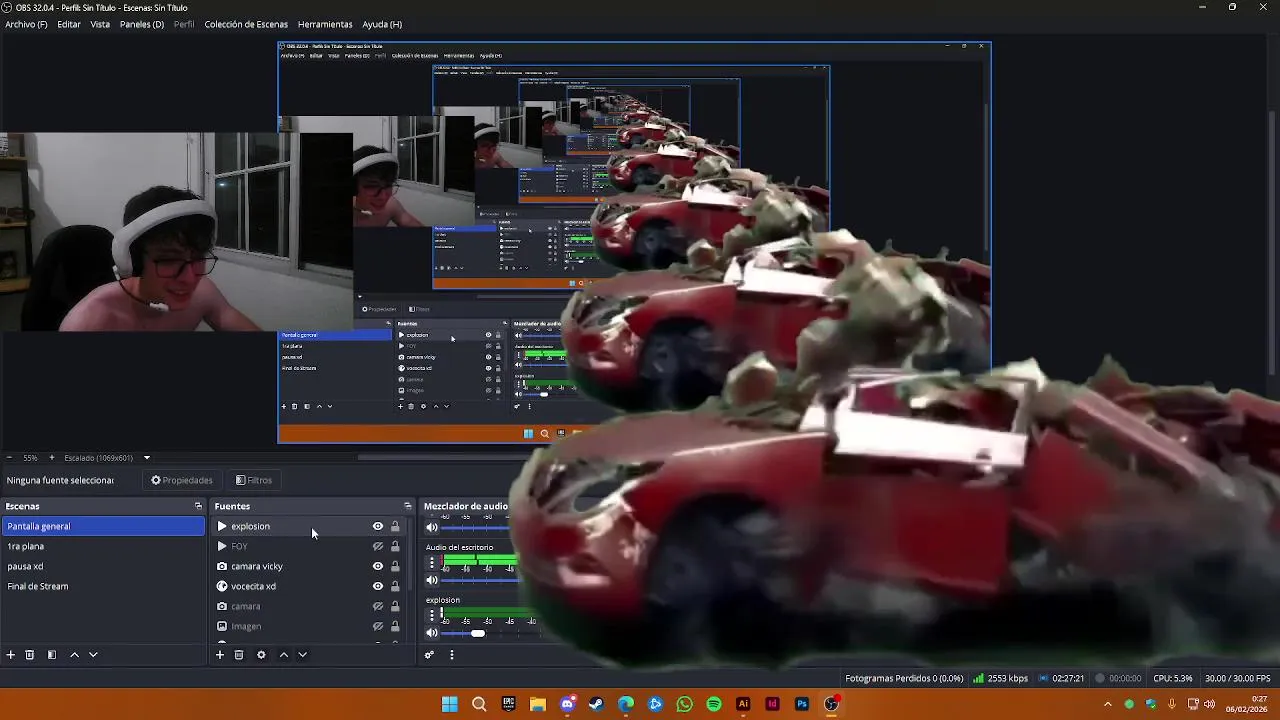
Task: Open scene filters icon in Escenas toolbar
Action: pos(52,655)
